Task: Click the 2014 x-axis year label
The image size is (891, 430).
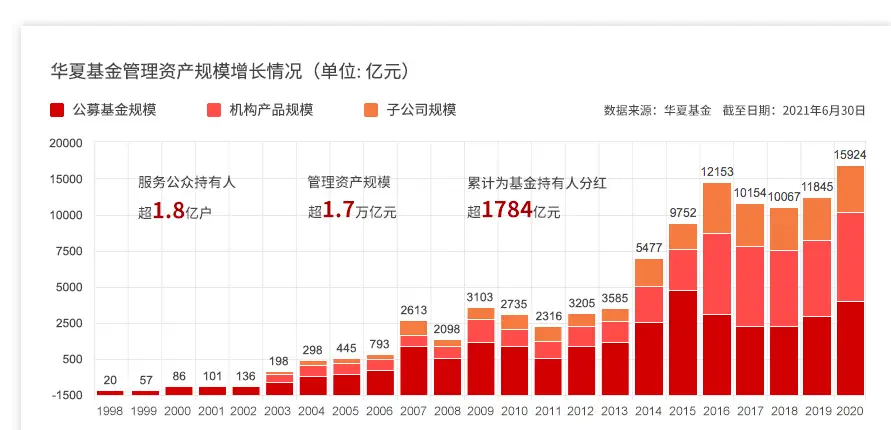Action: point(649,411)
